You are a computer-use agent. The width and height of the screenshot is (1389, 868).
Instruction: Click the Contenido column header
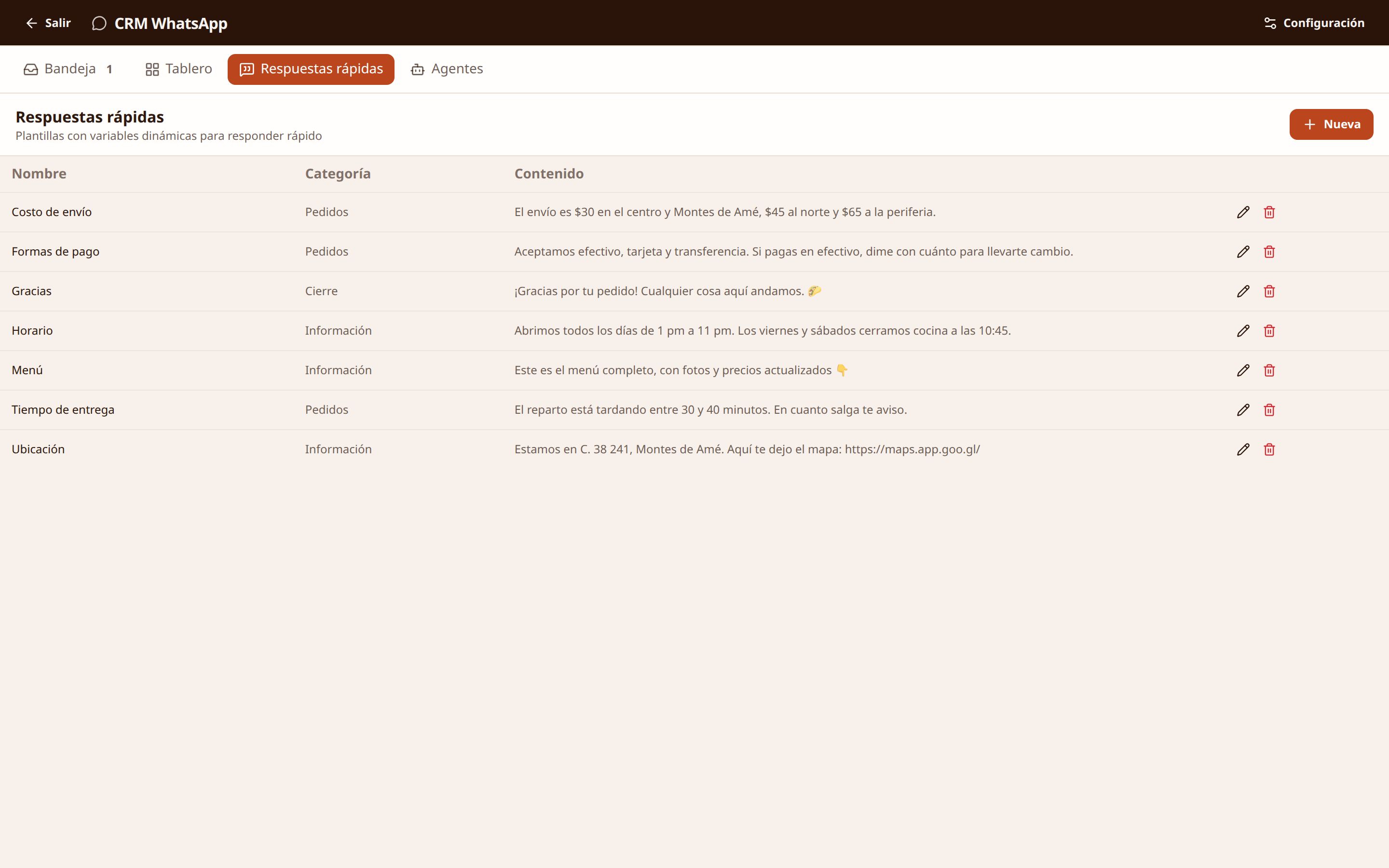pyautogui.click(x=549, y=174)
